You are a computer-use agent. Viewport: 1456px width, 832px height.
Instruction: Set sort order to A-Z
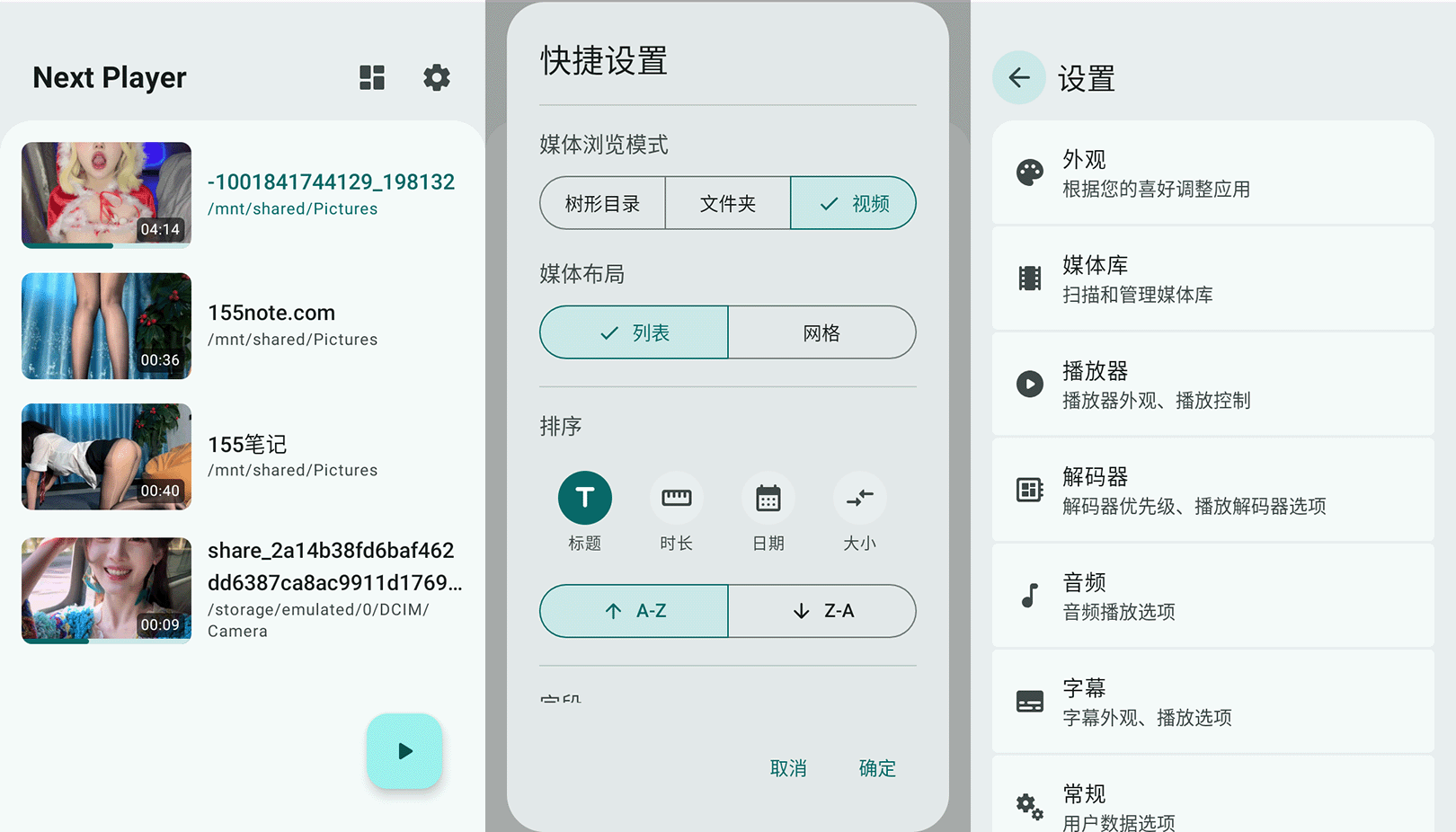pyautogui.click(x=635, y=611)
